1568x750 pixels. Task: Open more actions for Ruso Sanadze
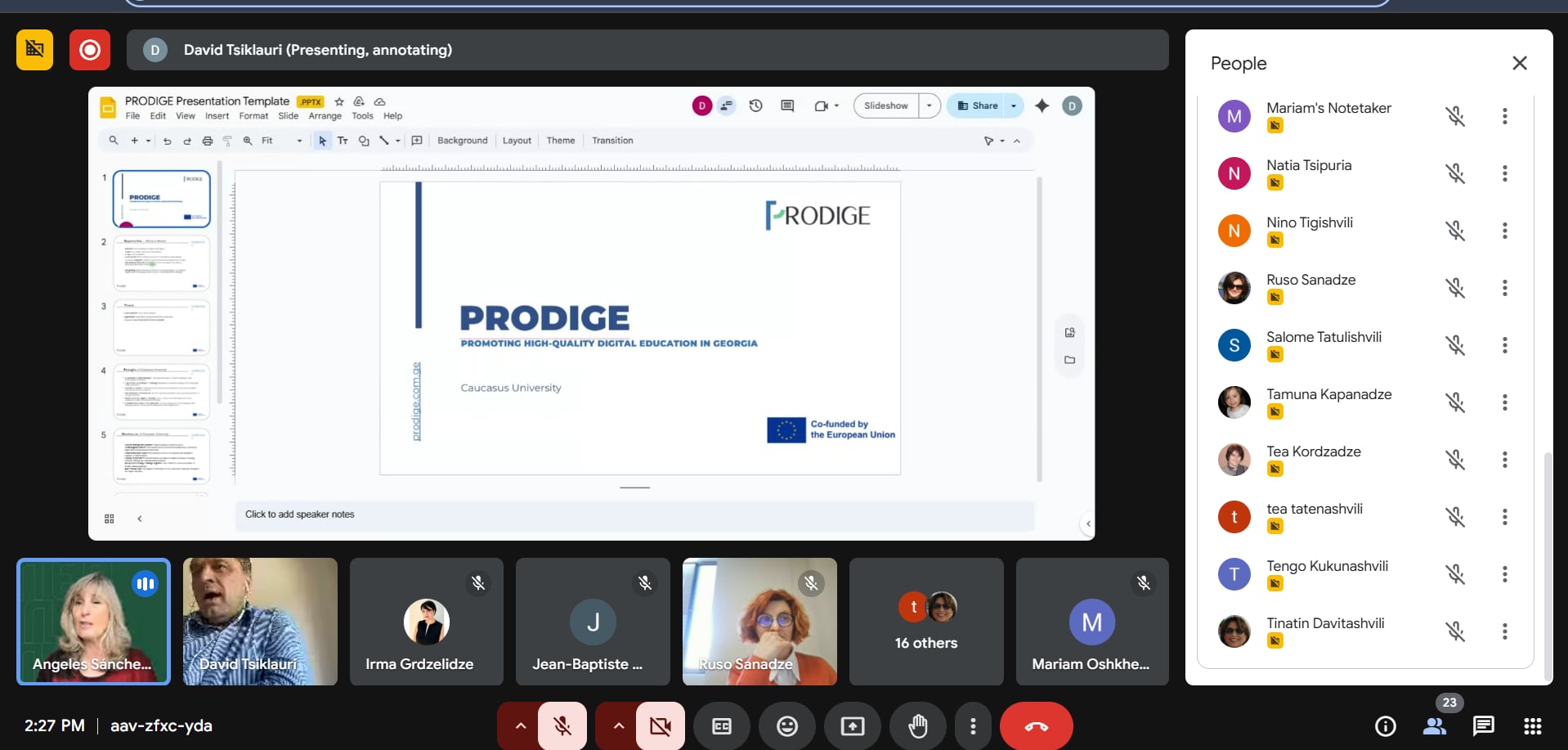coord(1504,288)
